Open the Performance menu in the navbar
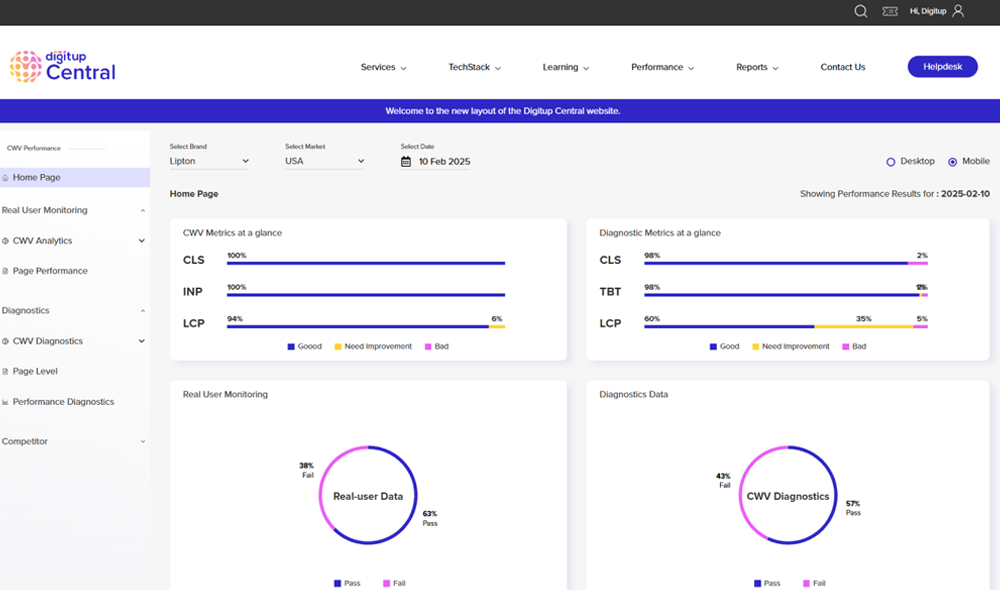The height and width of the screenshot is (590, 1000). [662, 67]
